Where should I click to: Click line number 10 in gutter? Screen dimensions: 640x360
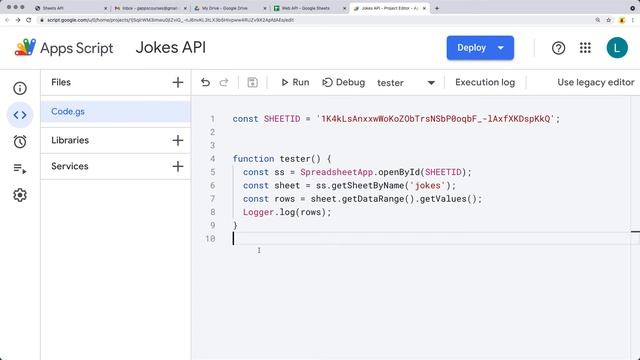[210, 238]
